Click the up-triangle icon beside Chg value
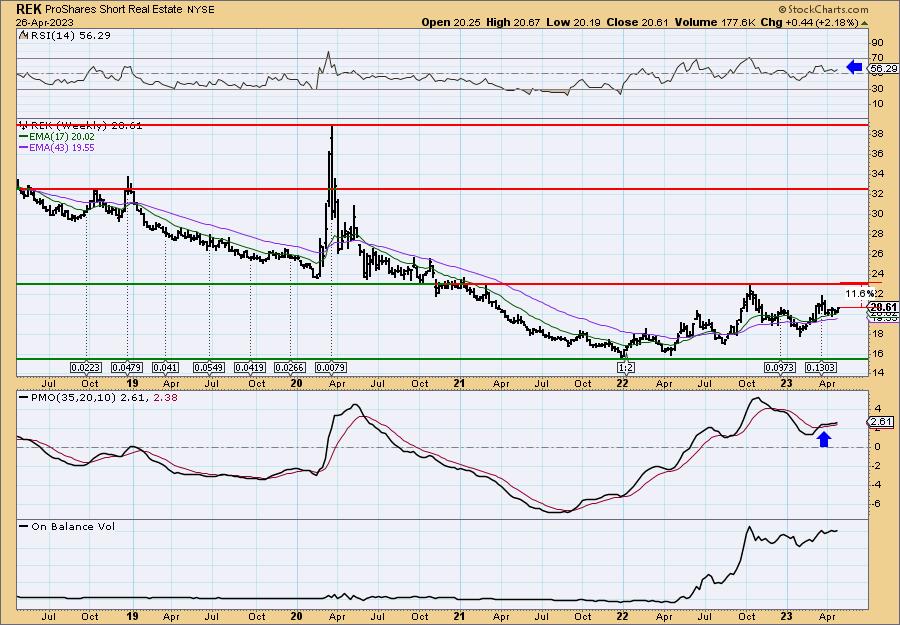 (864, 23)
